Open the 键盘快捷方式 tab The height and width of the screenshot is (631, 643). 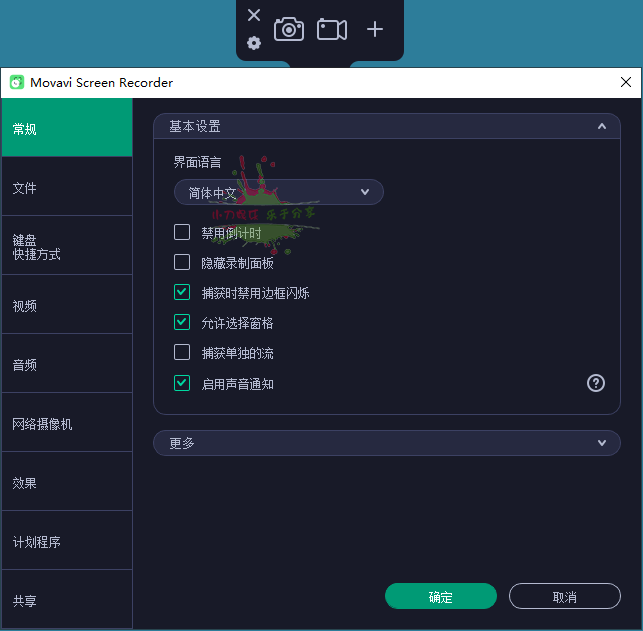pos(66,247)
